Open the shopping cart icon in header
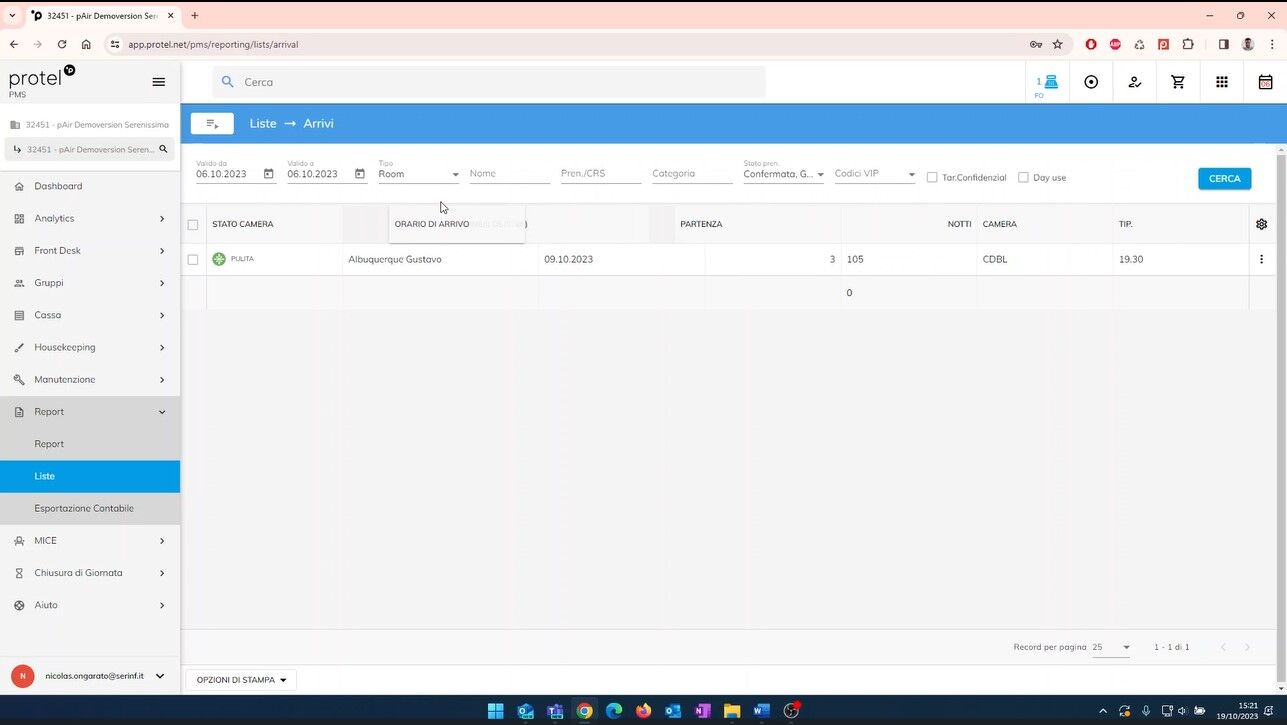 point(1178,82)
